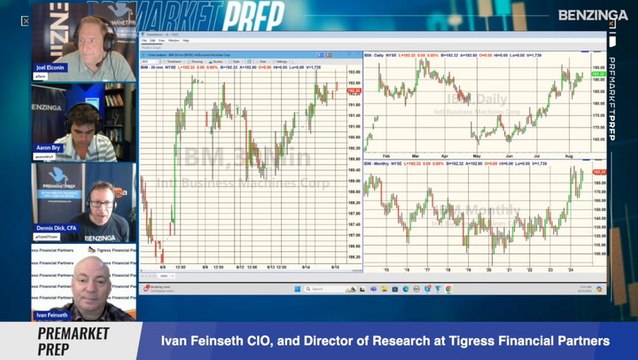Select Dennis Dick's video thumbnail
This screenshot has width=638, height=360.
(x=84, y=203)
